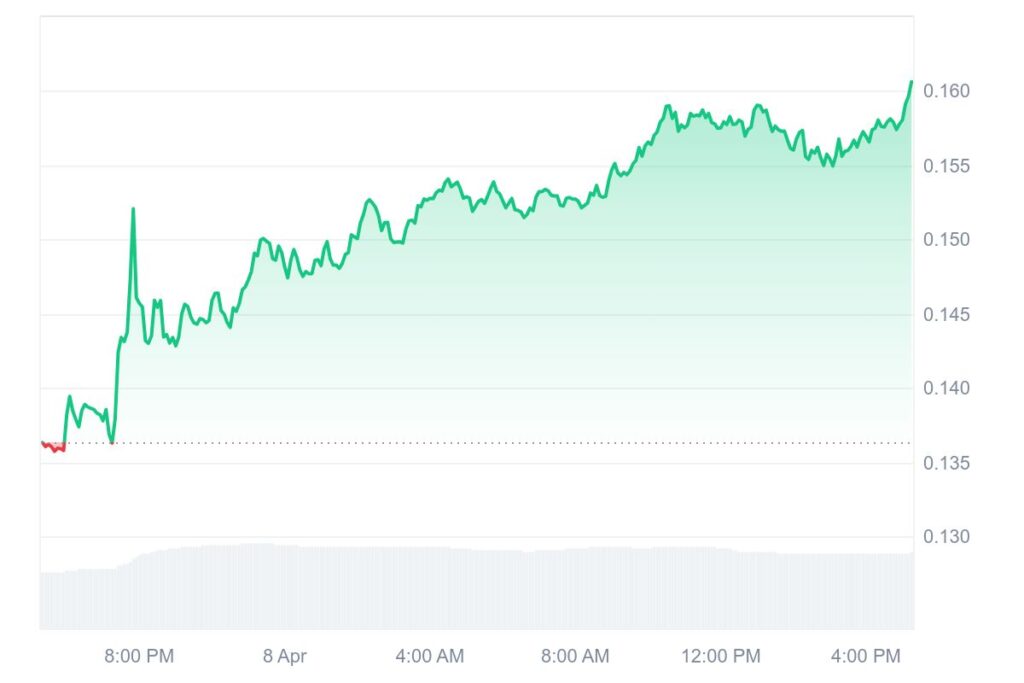Click the 0.135 price axis label
The image size is (1024, 683).
click(946, 464)
